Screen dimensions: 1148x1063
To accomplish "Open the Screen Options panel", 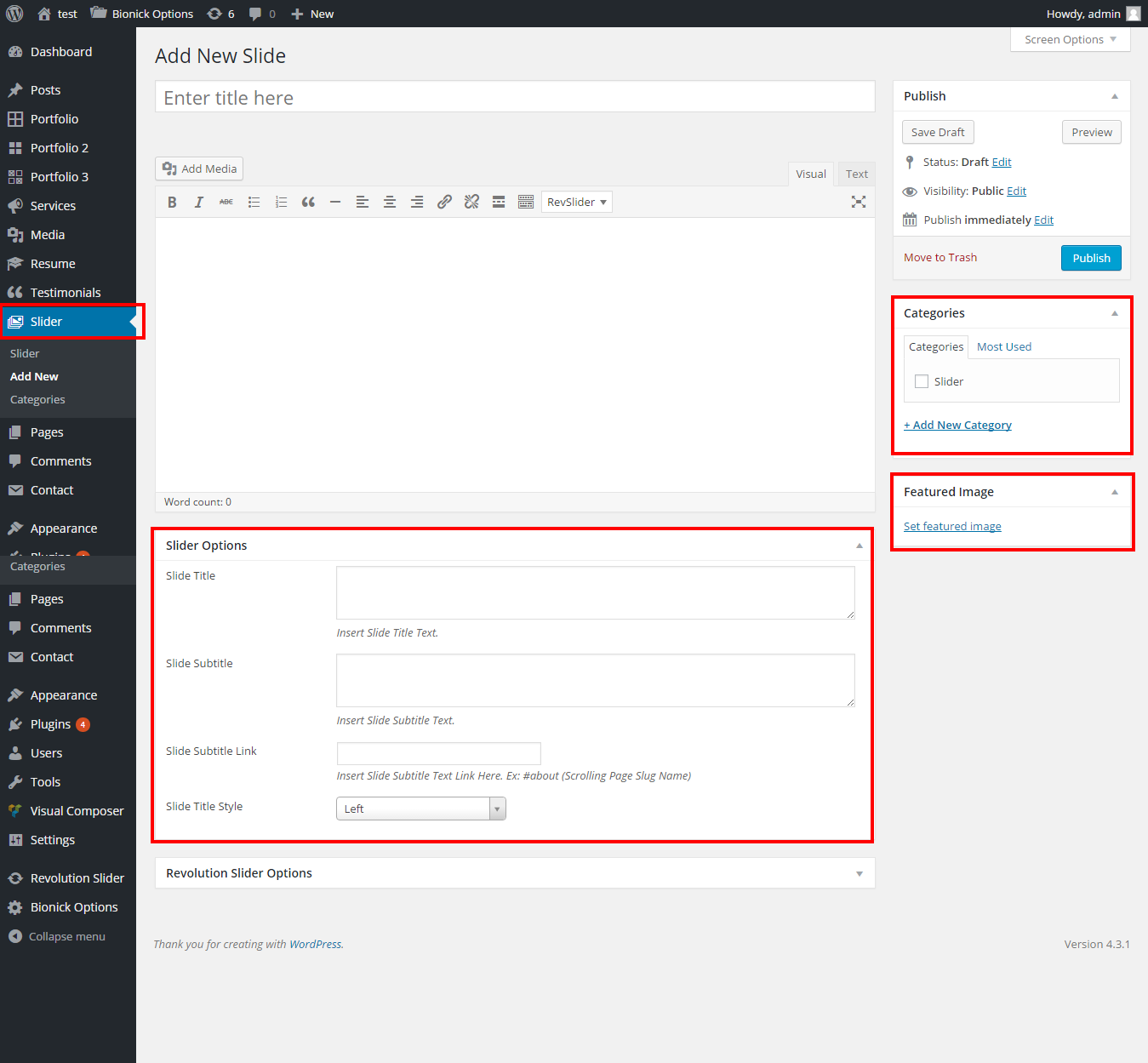I will [1070, 40].
